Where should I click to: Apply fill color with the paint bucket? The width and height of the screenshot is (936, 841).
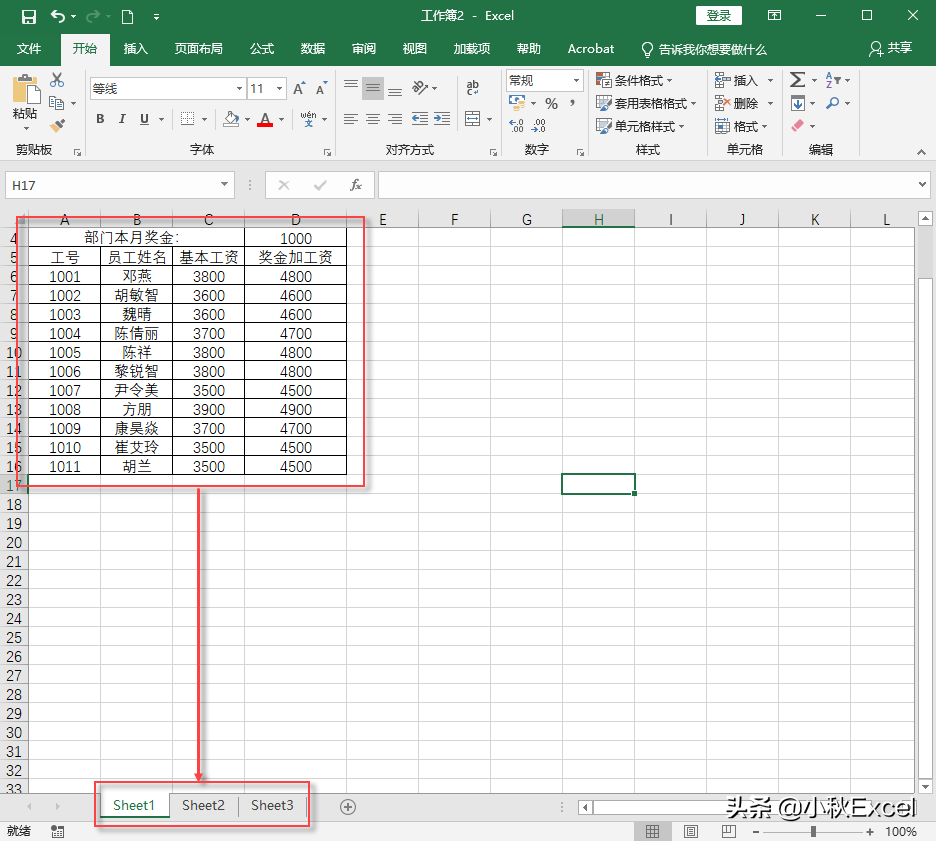pyautogui.click(x=231, y=119)
